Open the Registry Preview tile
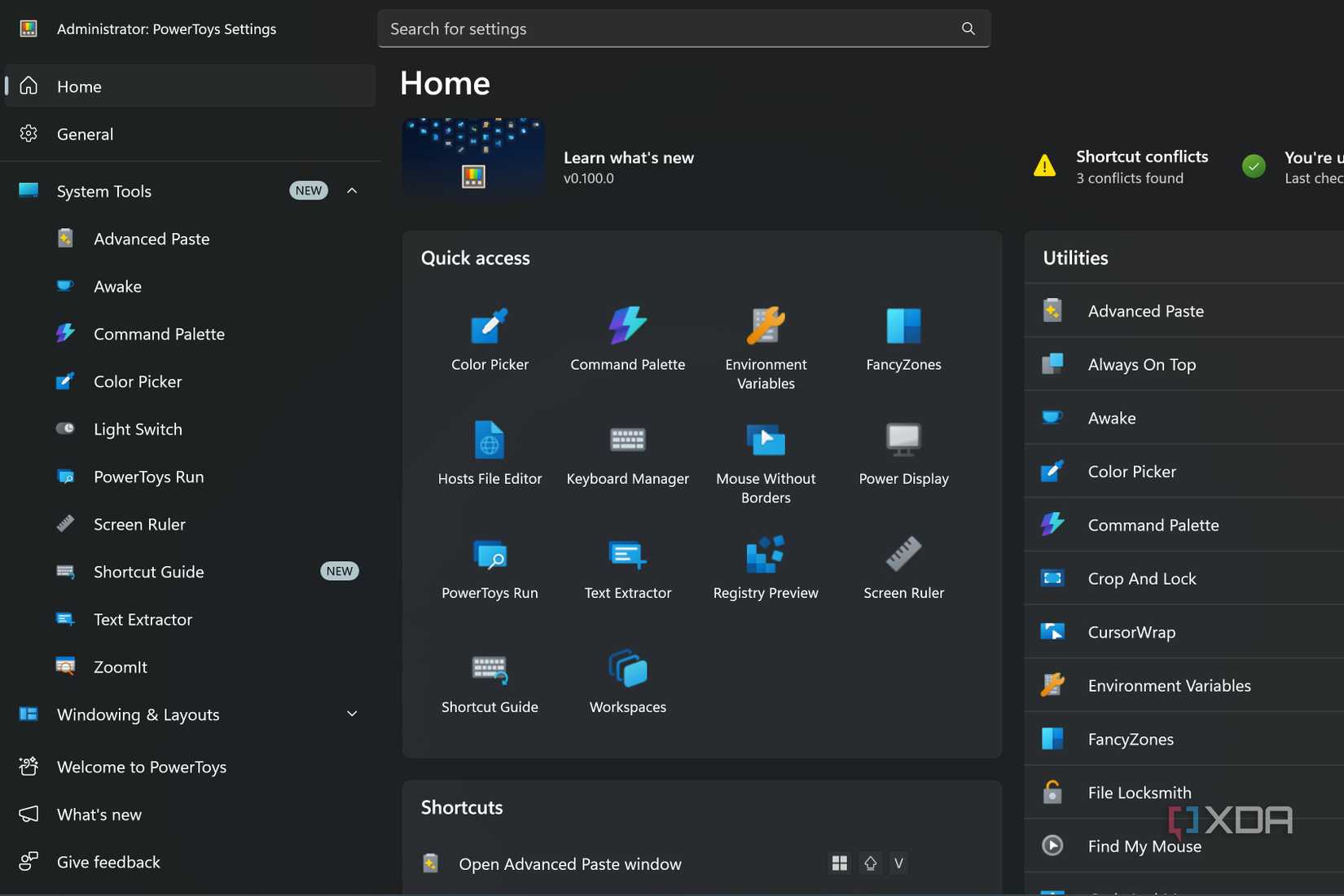 tap(766, 568)
